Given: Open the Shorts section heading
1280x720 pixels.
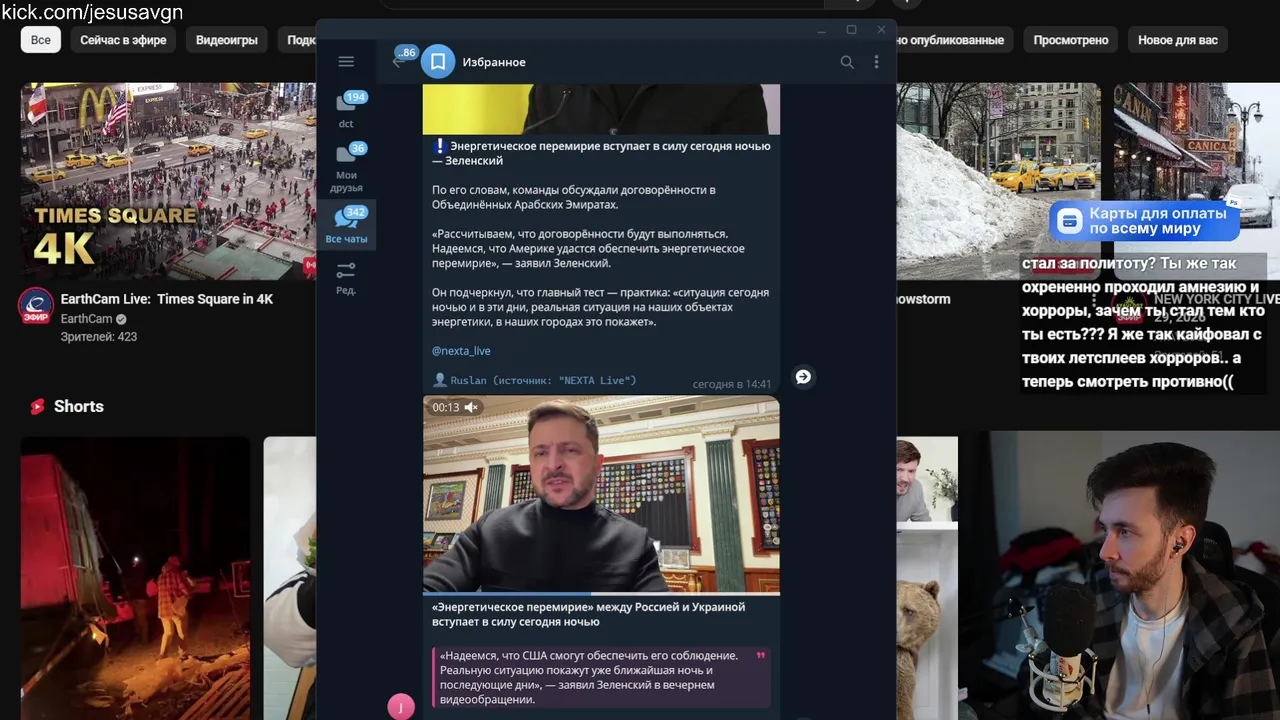Looking at the screenshot, I should pyautogui.click(x=79, y=406).
